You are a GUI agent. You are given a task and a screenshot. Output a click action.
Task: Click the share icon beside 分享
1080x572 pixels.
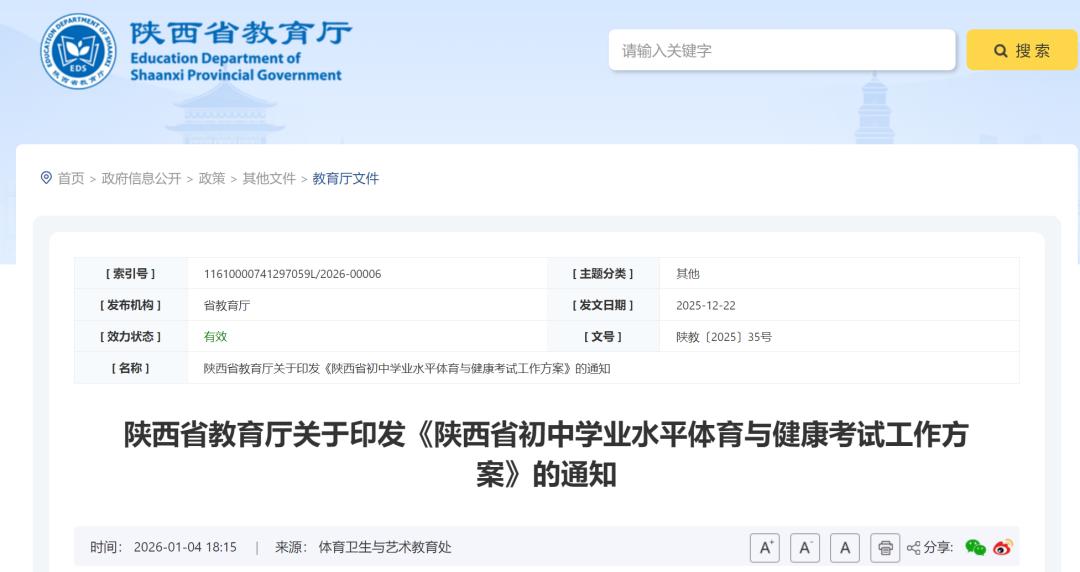point(913,547)
